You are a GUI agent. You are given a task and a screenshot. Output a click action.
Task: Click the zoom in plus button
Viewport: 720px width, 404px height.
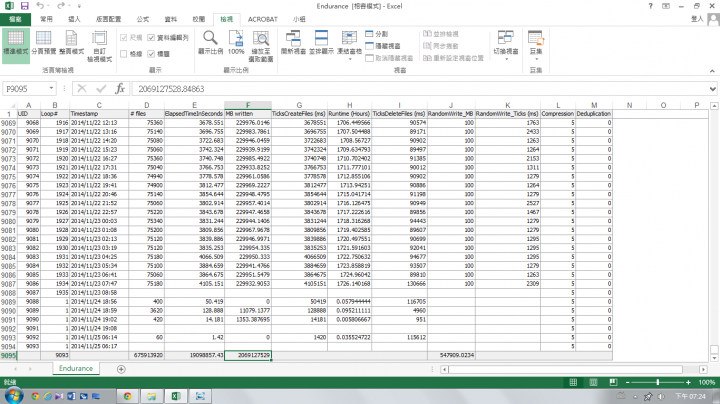[x=688, y=382]
